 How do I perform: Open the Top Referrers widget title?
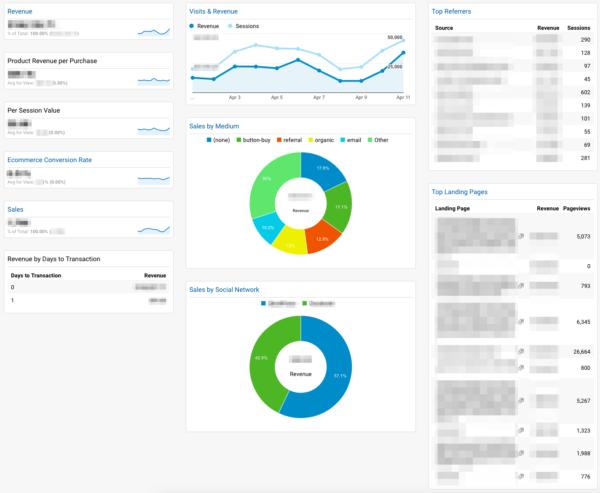[x=452, y=11]
